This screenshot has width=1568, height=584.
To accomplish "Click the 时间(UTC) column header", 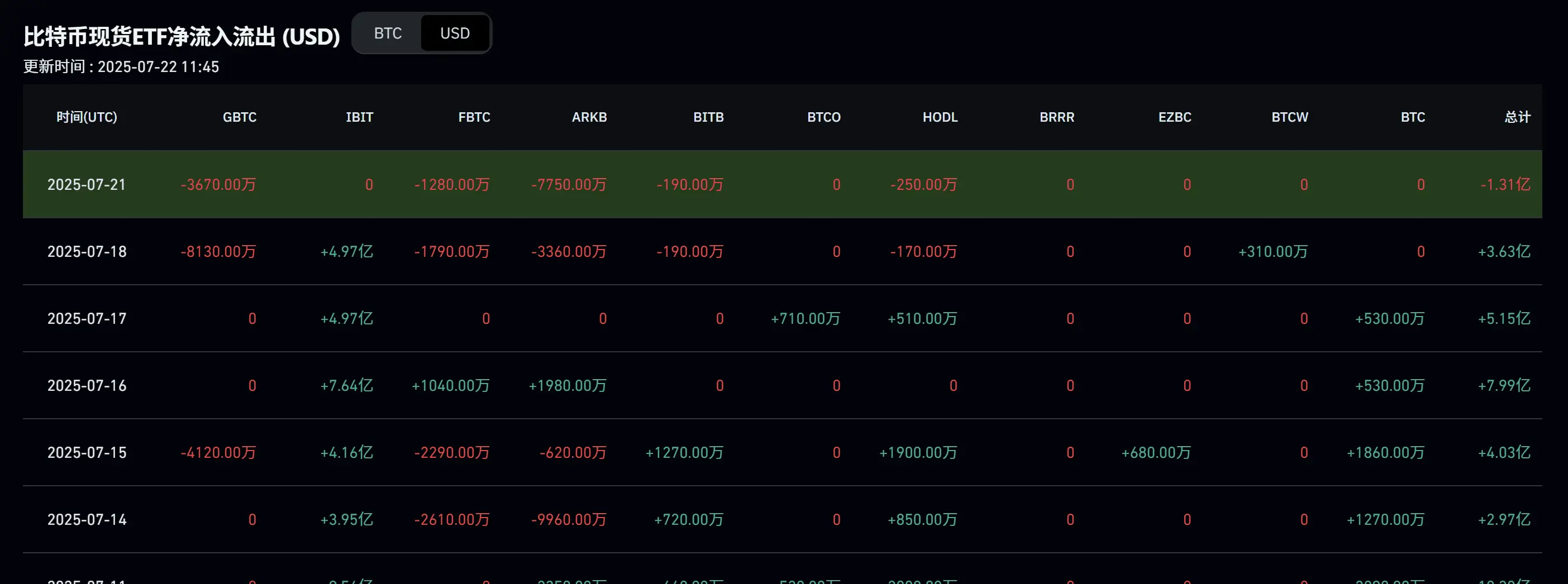I will 87,117.
